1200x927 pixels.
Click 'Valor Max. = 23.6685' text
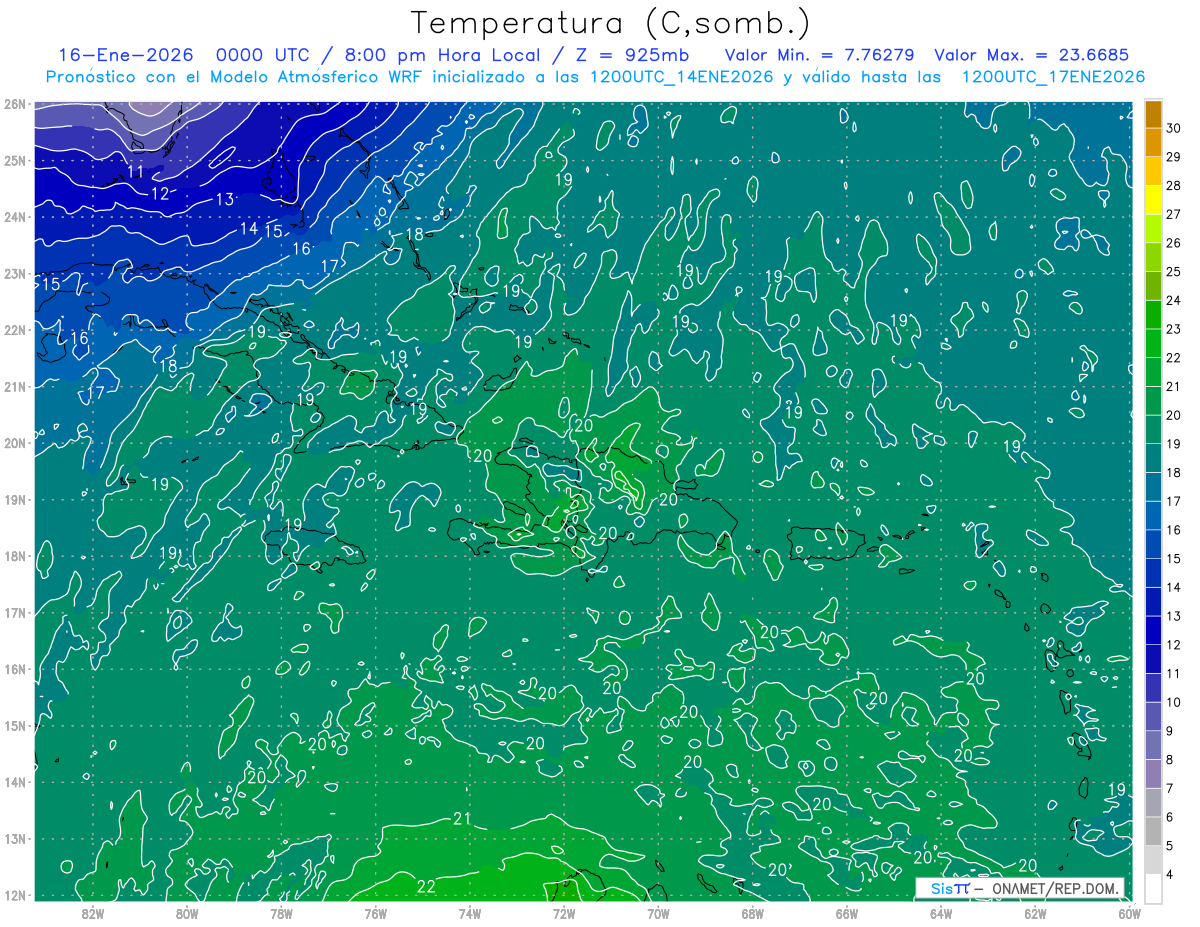[x=1032, y=55]
